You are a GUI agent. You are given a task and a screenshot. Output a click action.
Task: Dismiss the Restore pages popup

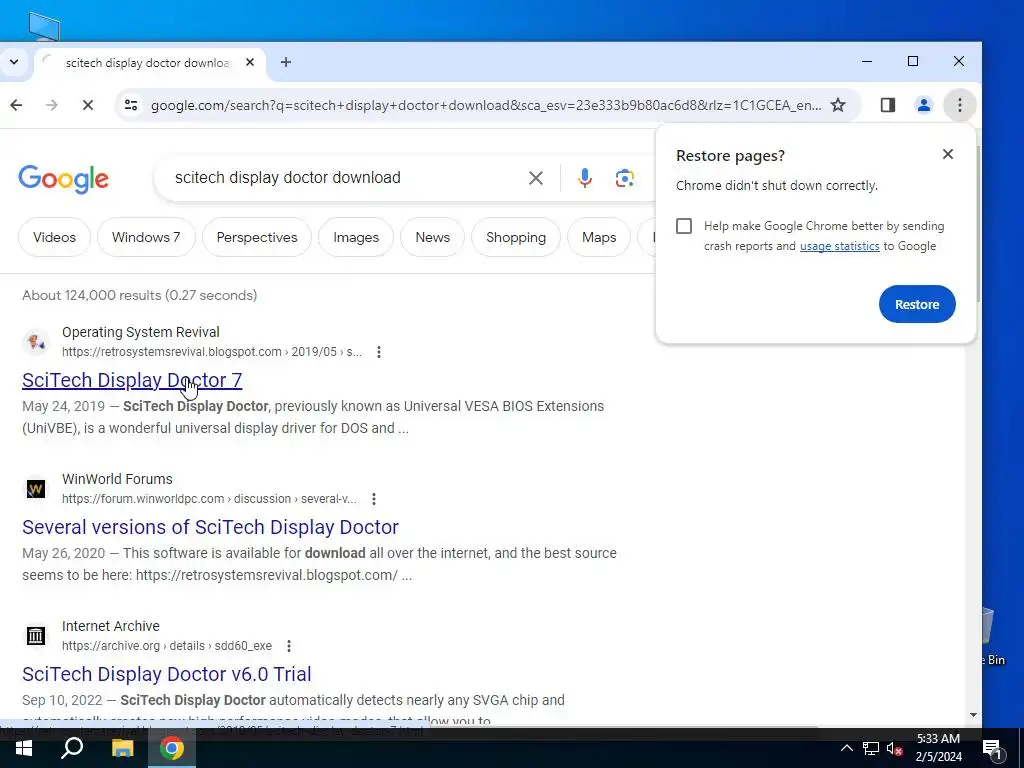point(948,154)
